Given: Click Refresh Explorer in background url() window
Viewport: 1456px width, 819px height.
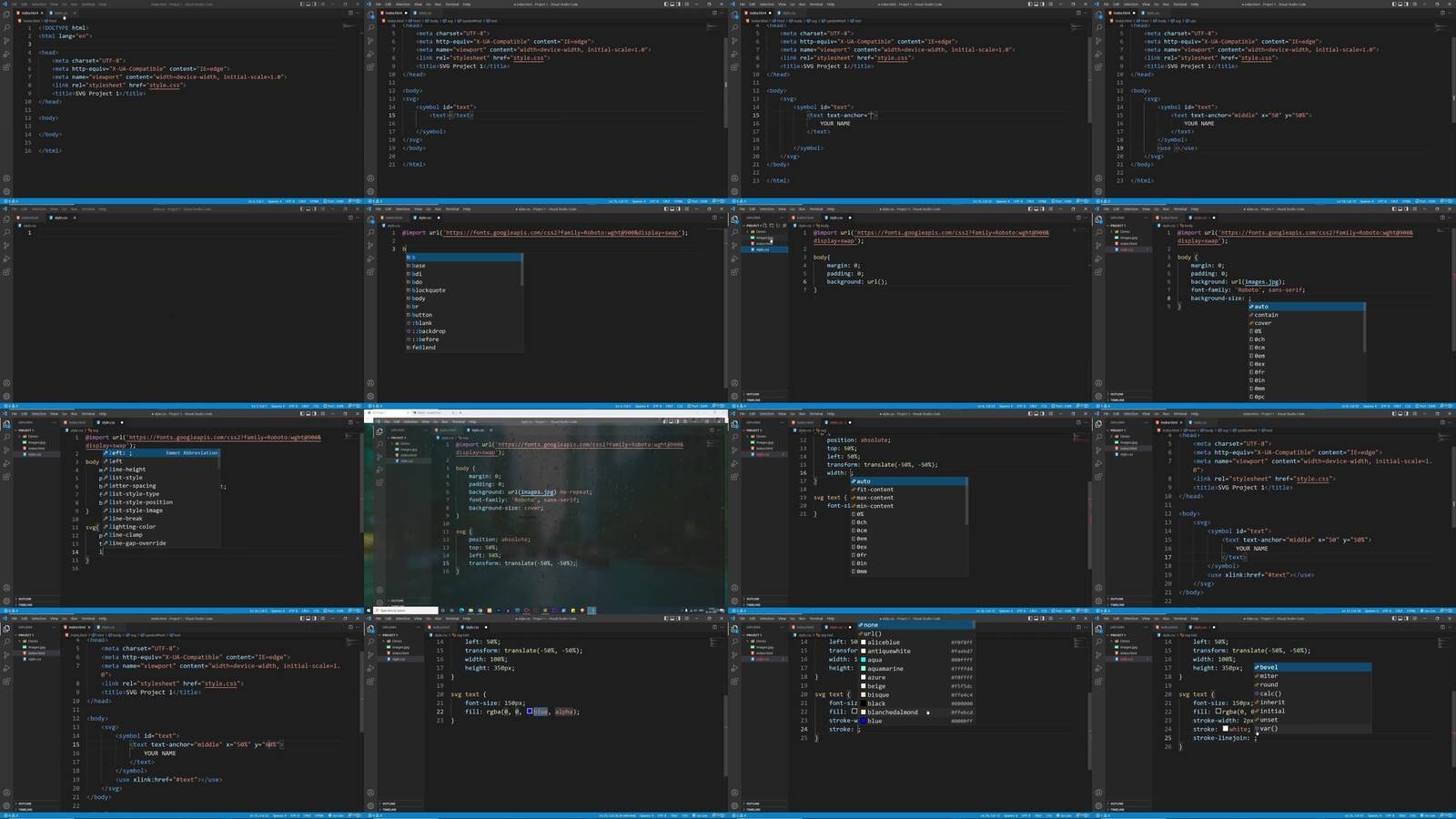Looking at the screenshot, I should point(778,226).
